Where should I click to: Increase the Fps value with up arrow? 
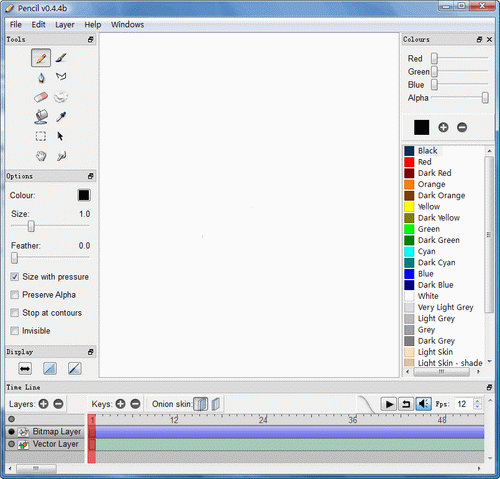[478, 401]
